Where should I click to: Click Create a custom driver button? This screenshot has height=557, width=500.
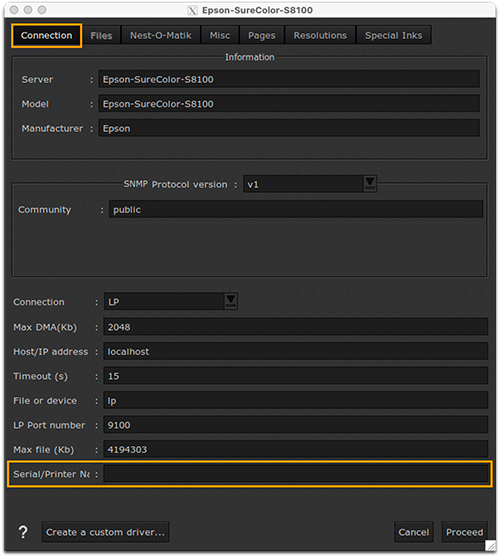tap(105, 532)
